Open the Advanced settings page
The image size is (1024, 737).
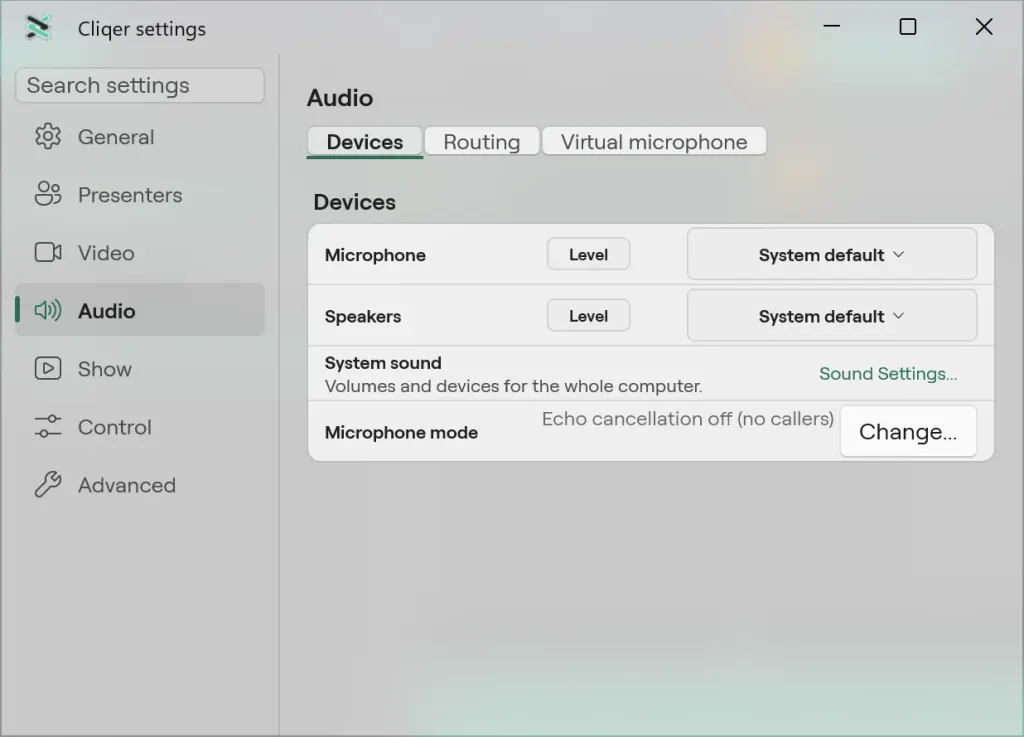tap(140, 485)
